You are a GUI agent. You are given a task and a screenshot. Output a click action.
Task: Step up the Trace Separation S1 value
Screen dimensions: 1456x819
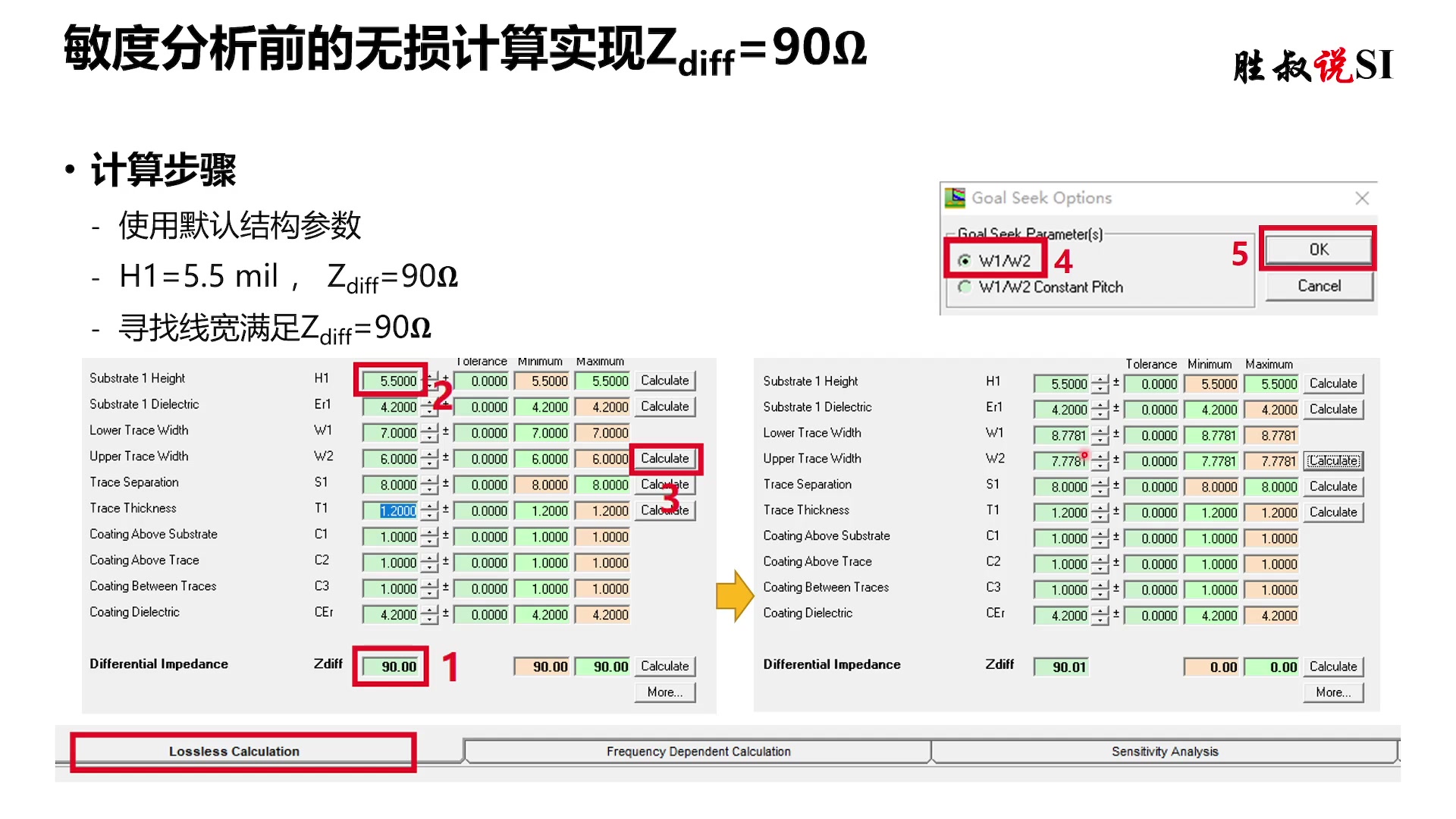tap(428, 480)
